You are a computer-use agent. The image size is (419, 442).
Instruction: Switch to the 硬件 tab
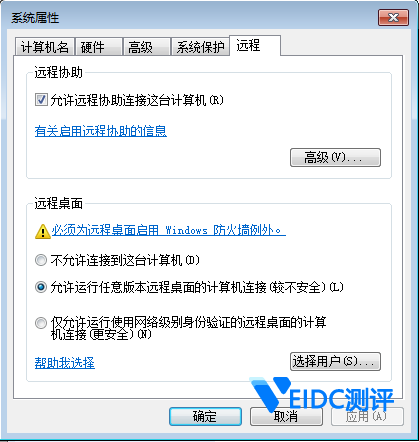pyautogui.click(x=98, y=47)
